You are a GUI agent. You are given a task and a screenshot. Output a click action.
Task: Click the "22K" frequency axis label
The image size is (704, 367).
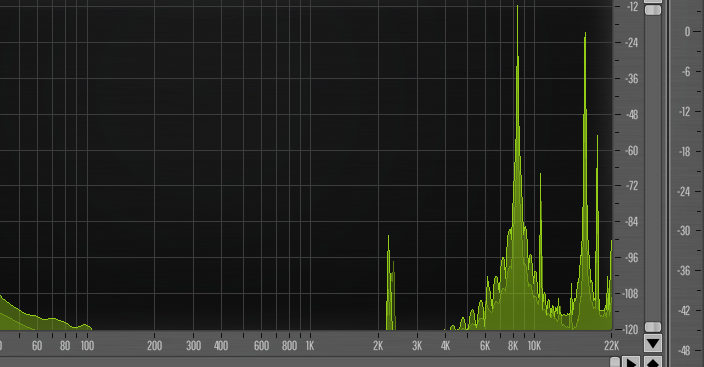click(611, 346)
